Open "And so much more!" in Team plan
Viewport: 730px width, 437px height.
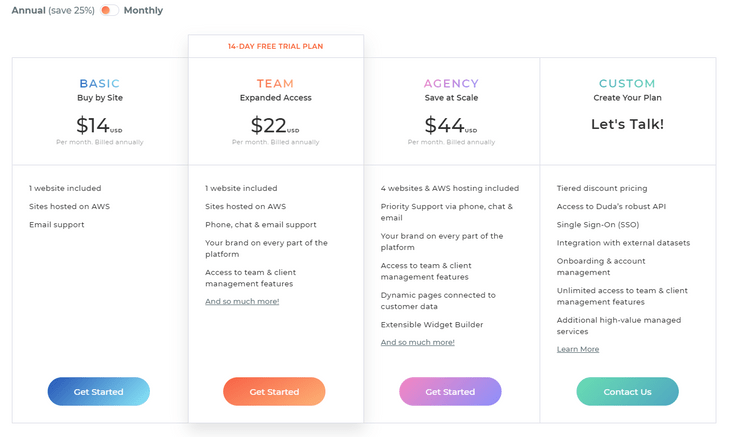pos(242,301)
